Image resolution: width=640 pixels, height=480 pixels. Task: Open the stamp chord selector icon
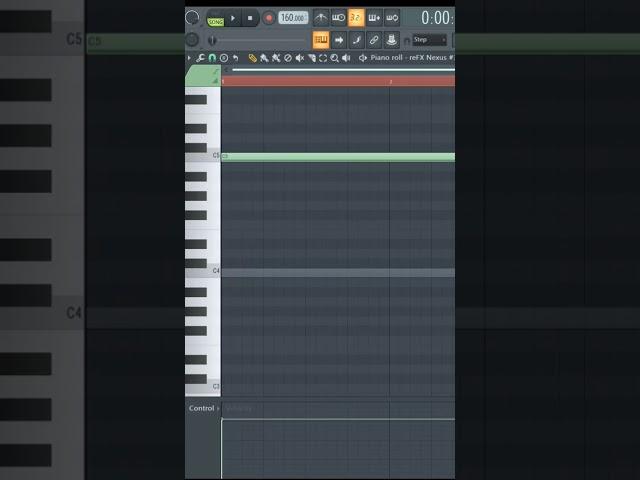tap(224, 58)
